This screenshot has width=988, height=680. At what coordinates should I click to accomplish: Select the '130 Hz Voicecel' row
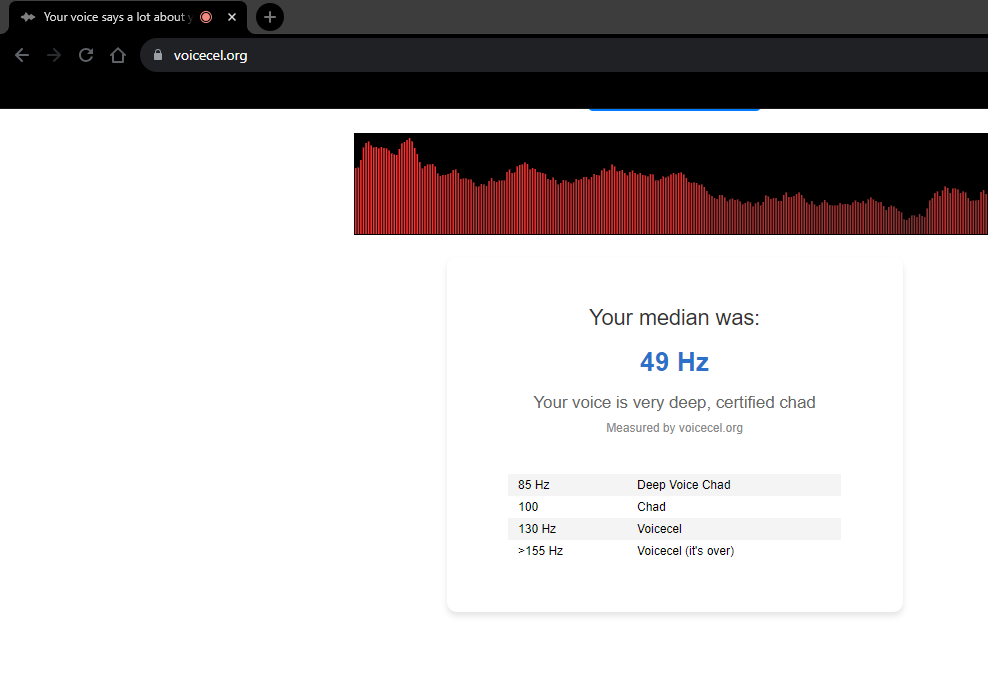coord(674,528)
